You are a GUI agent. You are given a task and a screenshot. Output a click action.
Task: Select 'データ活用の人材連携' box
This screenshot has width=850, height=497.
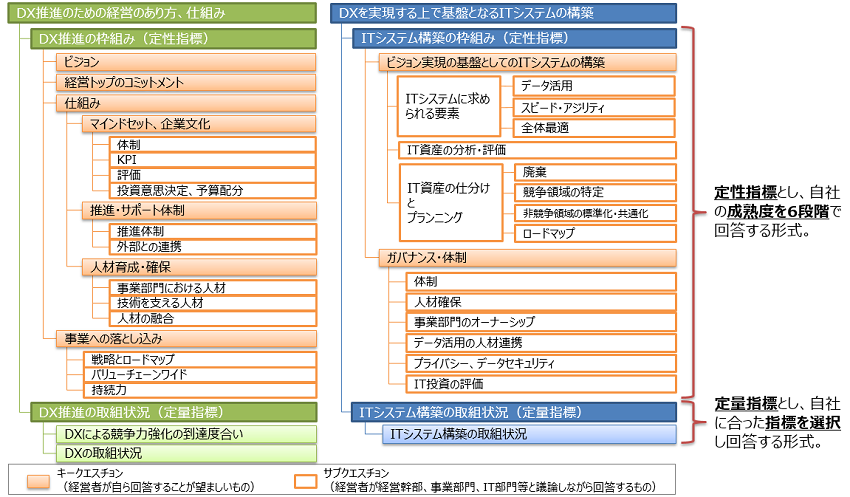tap(541, 343)
